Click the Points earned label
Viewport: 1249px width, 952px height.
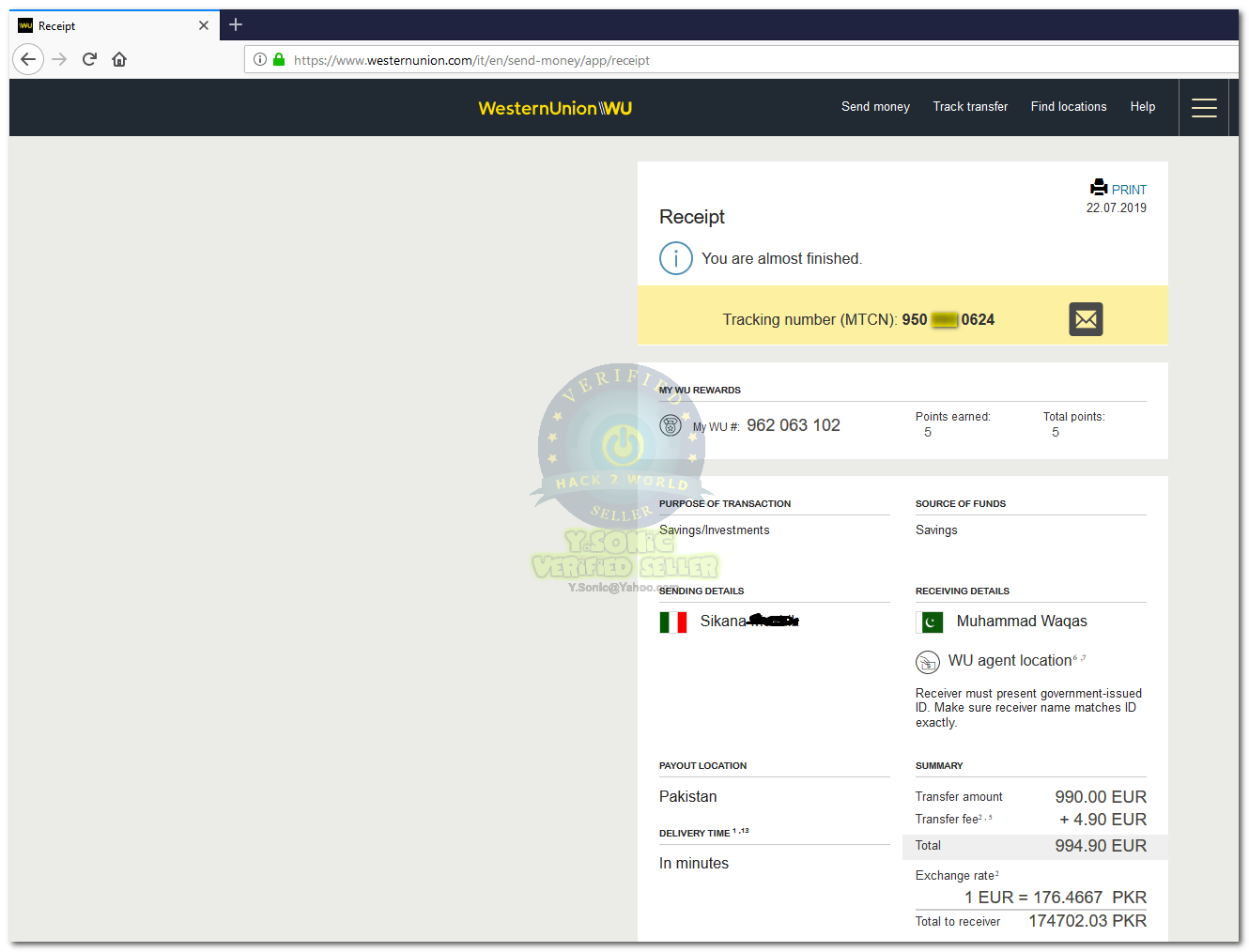pyautogui.click(x=952, y=417)
